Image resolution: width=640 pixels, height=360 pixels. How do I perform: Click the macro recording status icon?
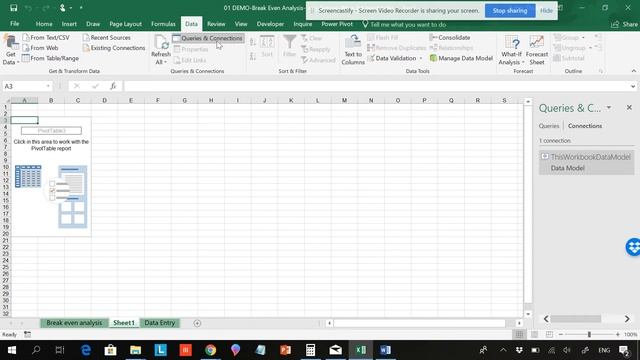click(27, 334)
